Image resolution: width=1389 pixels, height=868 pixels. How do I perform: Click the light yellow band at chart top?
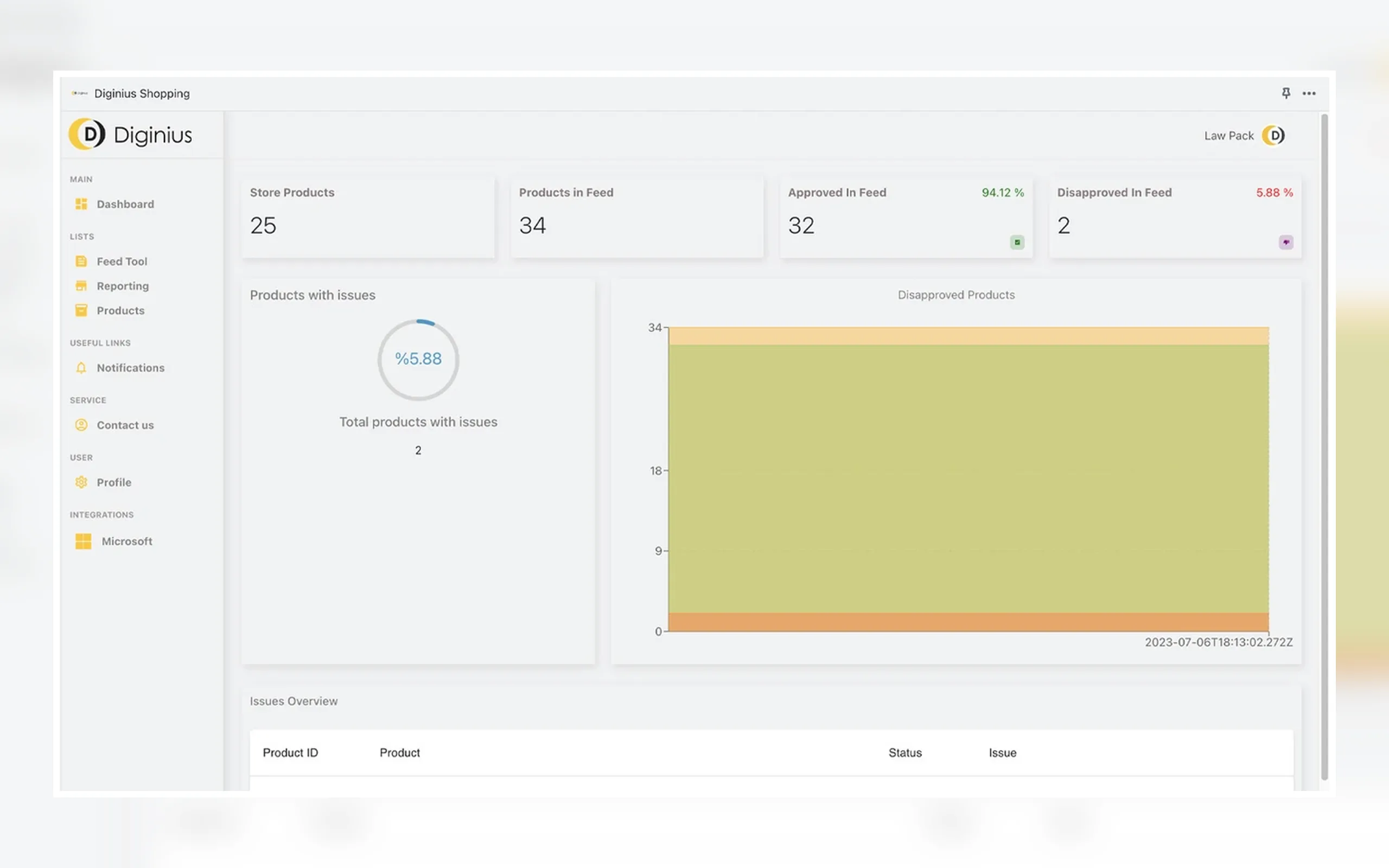(969, 336)
